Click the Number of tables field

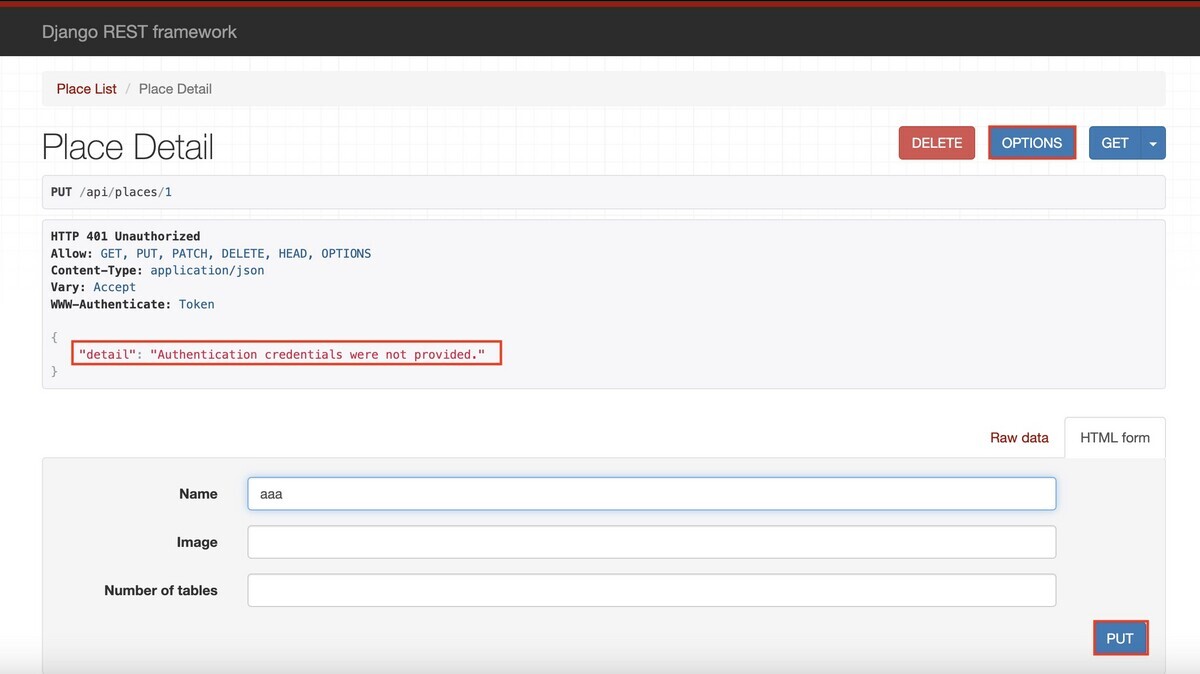[x=650, y=590]
